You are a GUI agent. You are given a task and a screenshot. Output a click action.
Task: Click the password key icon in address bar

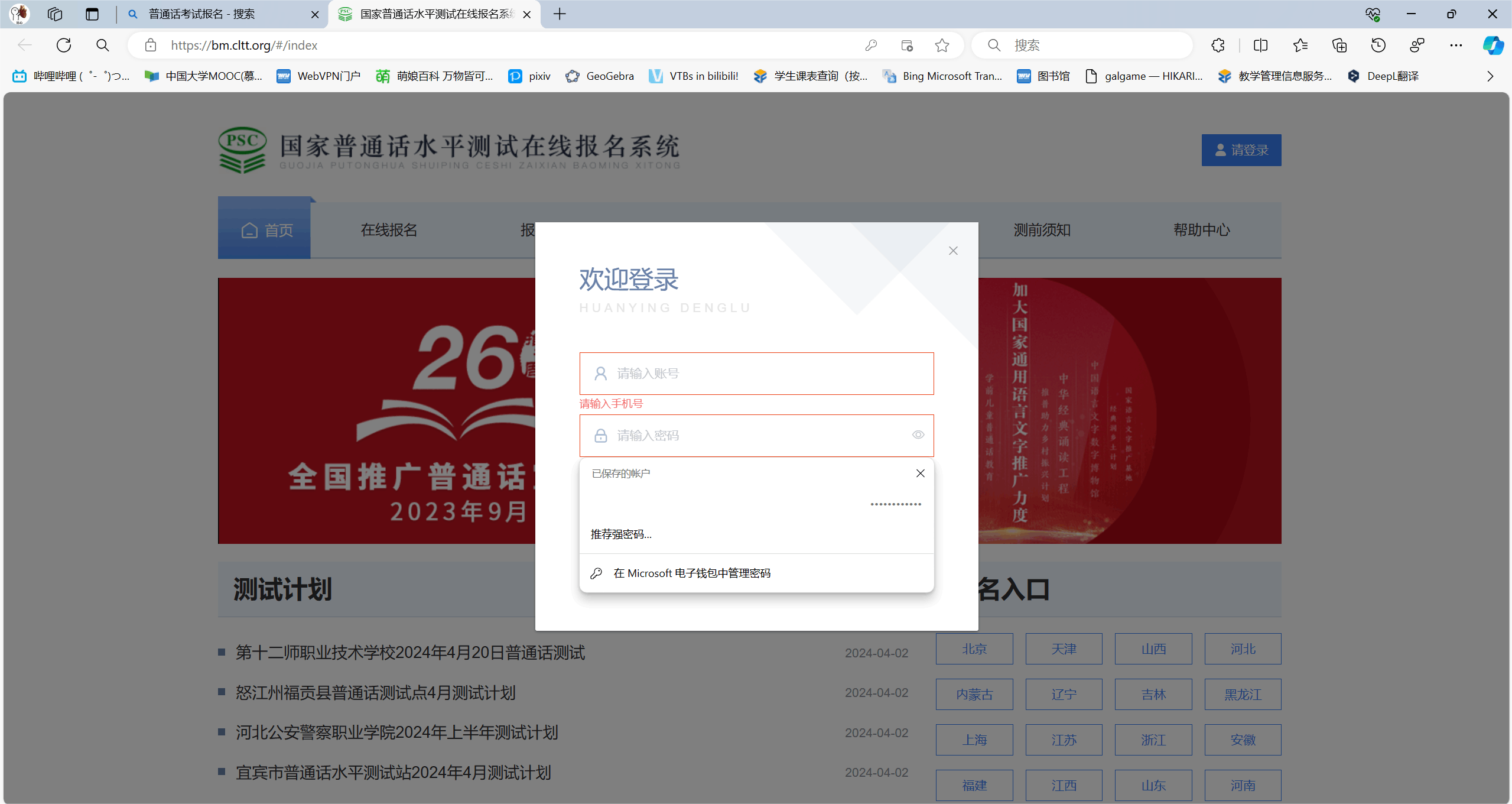[x=871, y=46]
